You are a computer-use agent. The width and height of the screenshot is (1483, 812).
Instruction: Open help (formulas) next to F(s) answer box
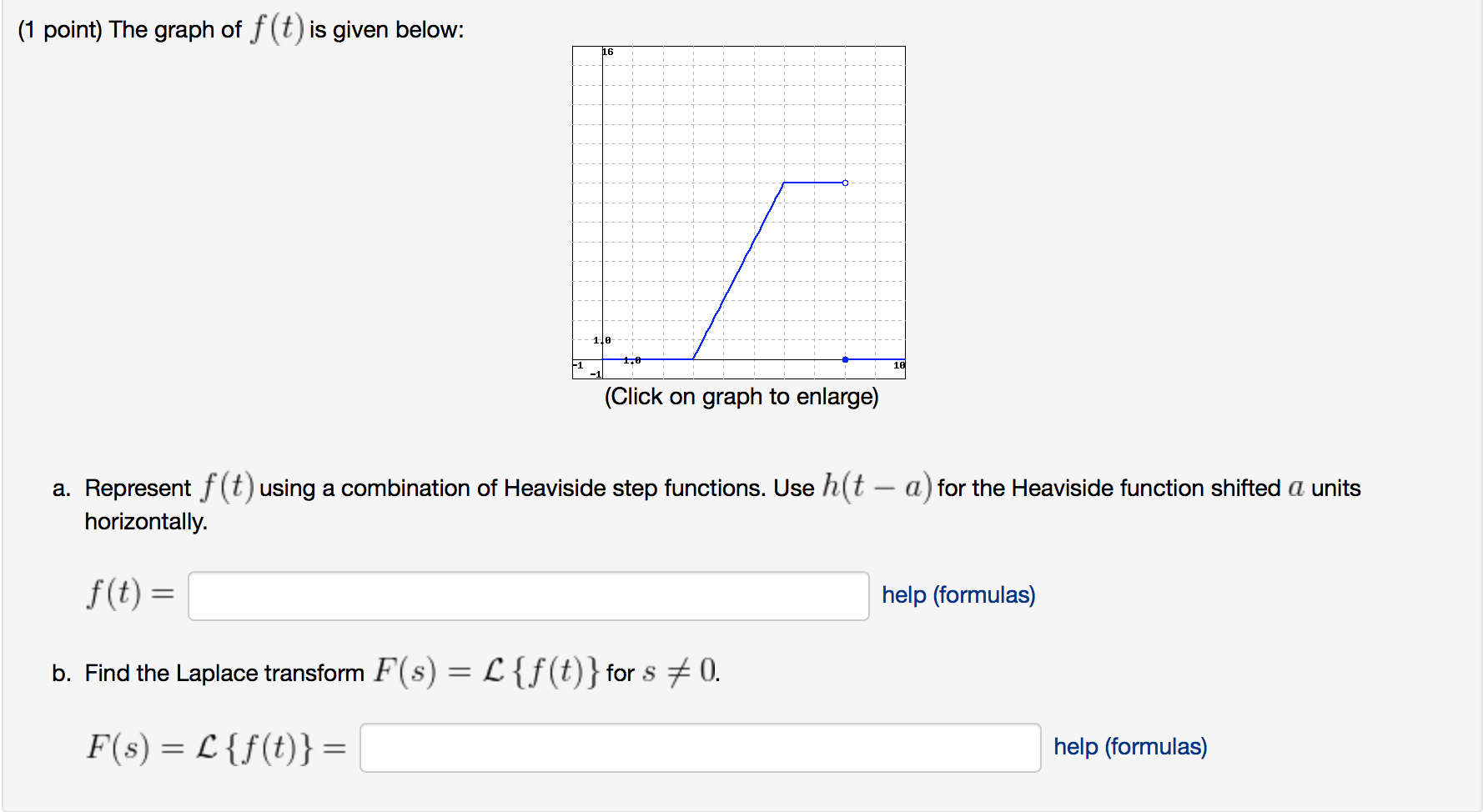tap(1130, 747)
